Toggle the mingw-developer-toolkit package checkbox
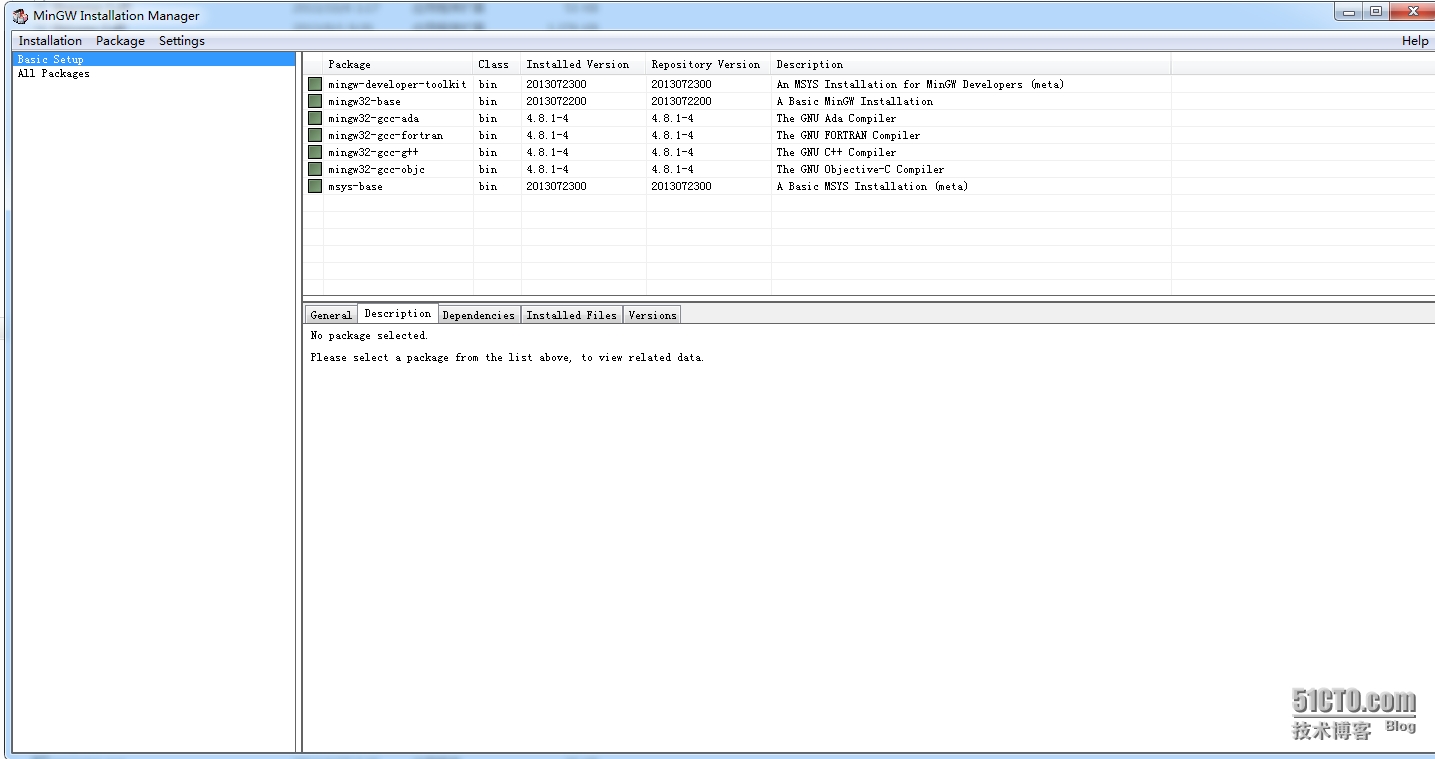The height and width of the screenshot is (759, 1435). click(315, 84)
